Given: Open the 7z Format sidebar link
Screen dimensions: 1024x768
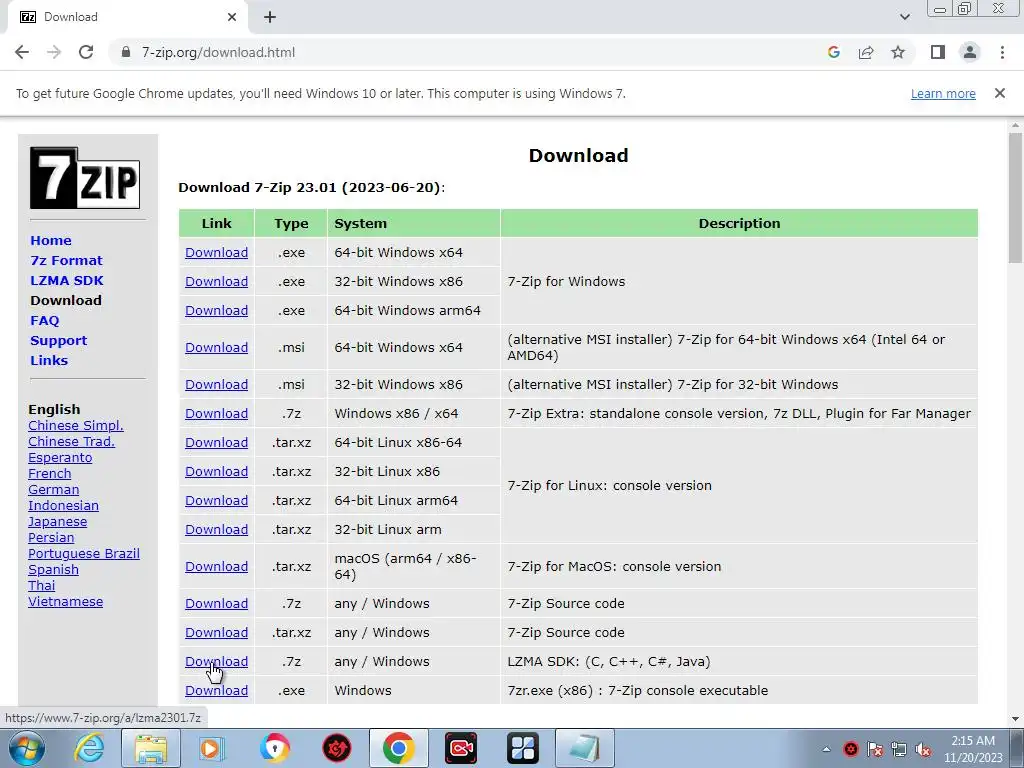Looking at the screenshot, I should click(x=66, y=261).
